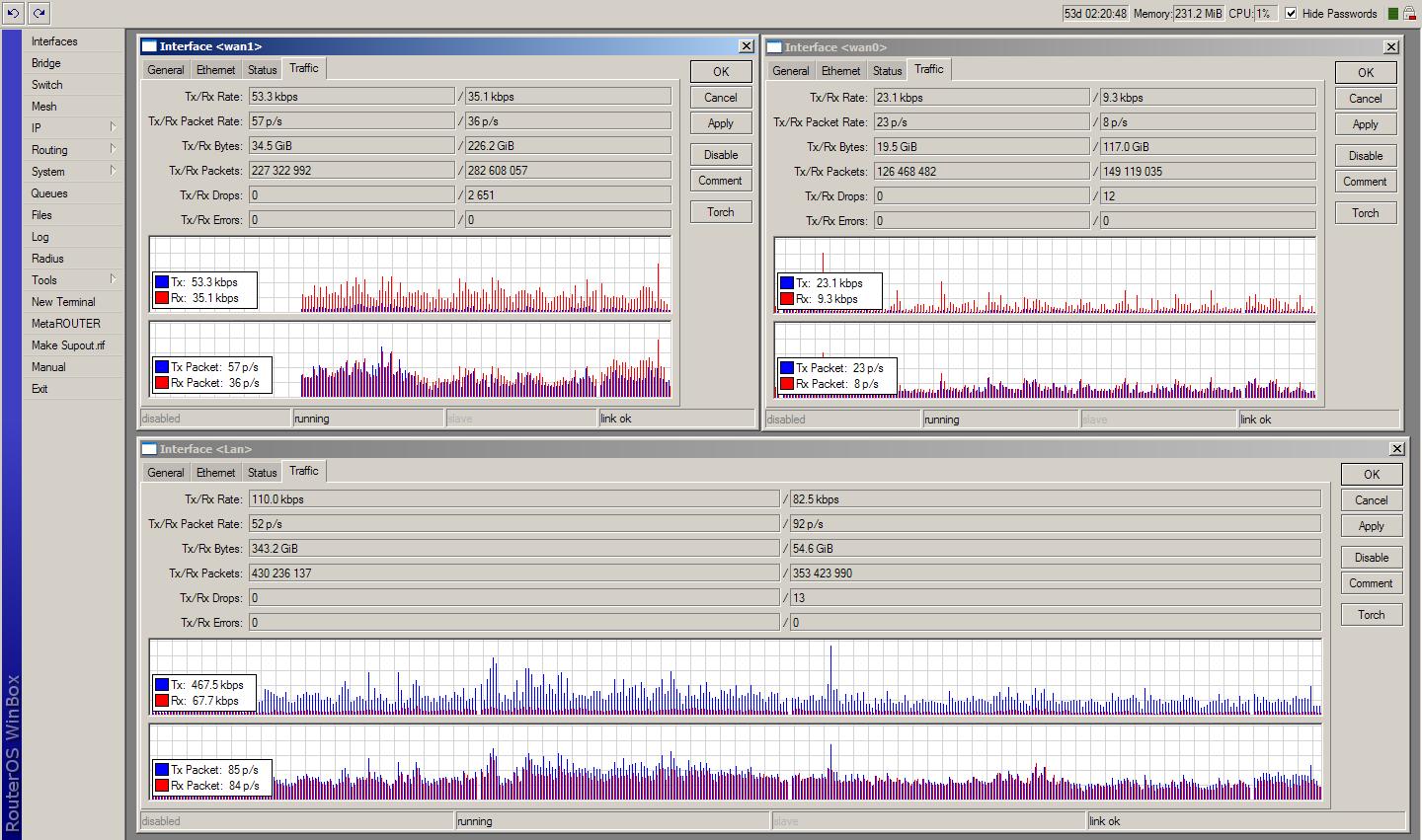Uncheck the Hide Passwords checkbox
1422x840 pixels.
pyautogui.click(x=1291, y=13)
